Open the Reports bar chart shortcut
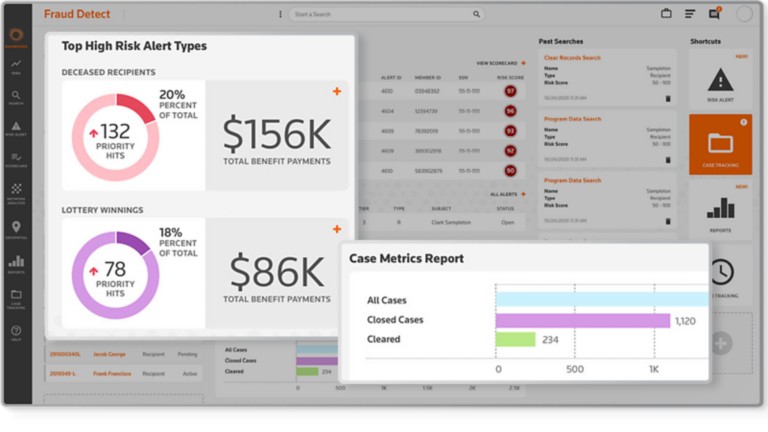Viewport: 768px width, 432px height. (x=720, y=212)
